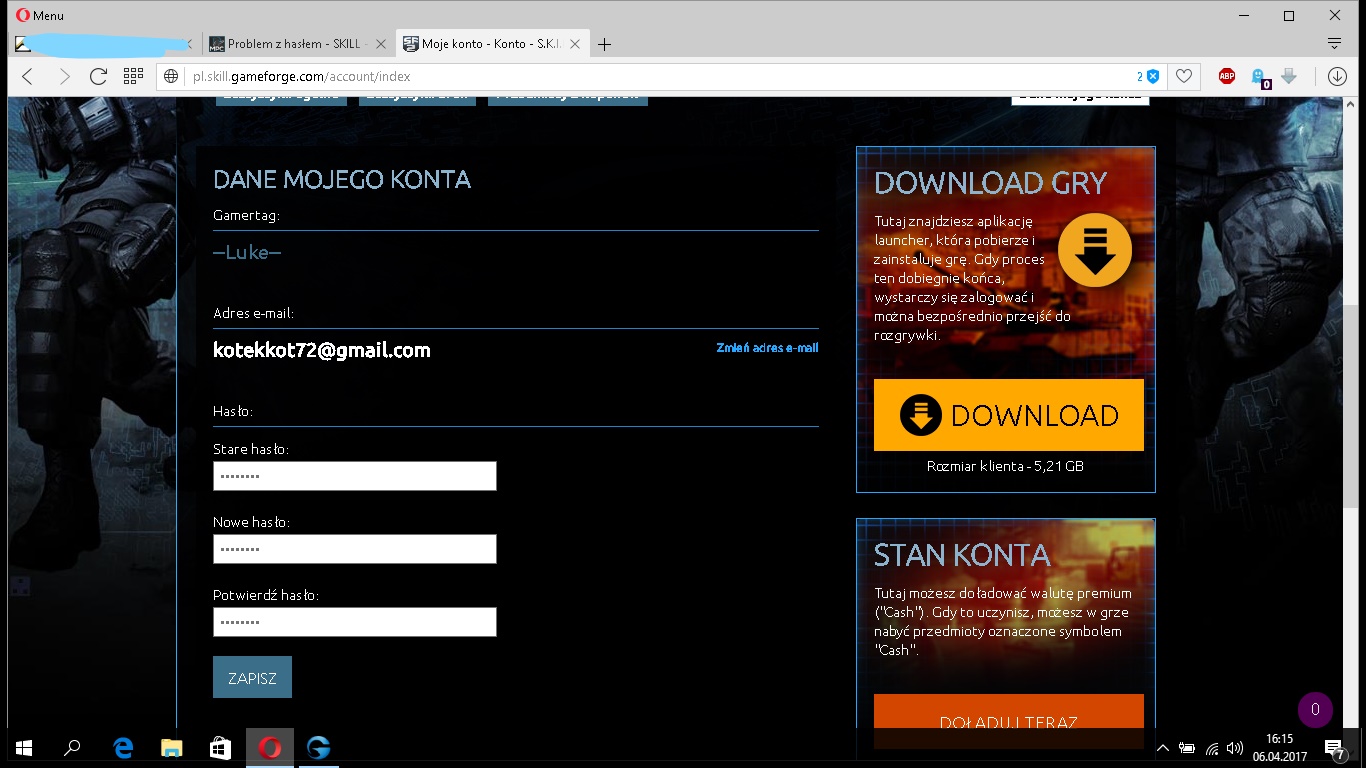Click the 'Stare hasło' password field

[355, 476]
